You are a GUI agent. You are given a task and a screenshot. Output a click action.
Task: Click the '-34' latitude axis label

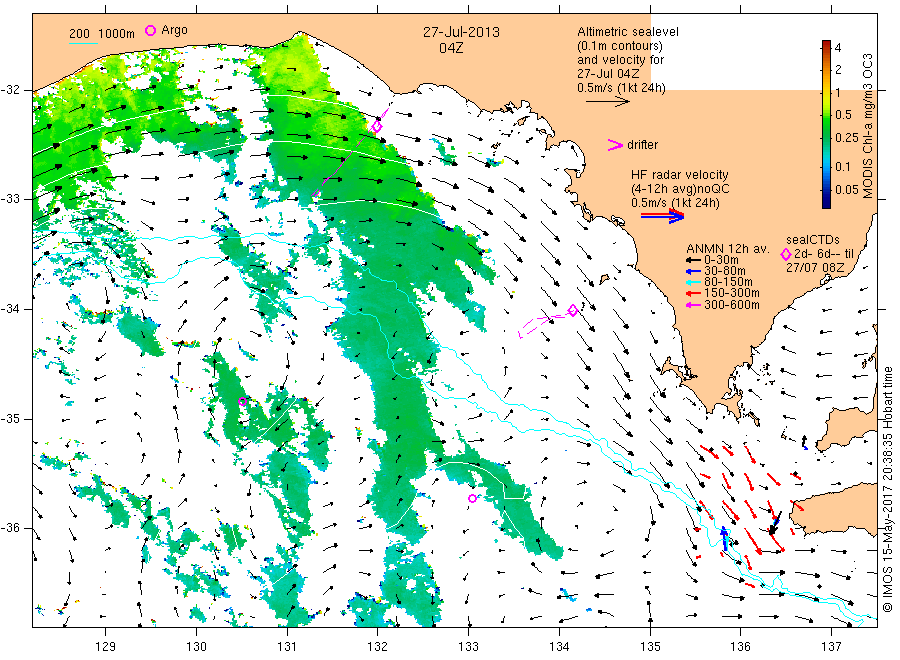[11, 309]
